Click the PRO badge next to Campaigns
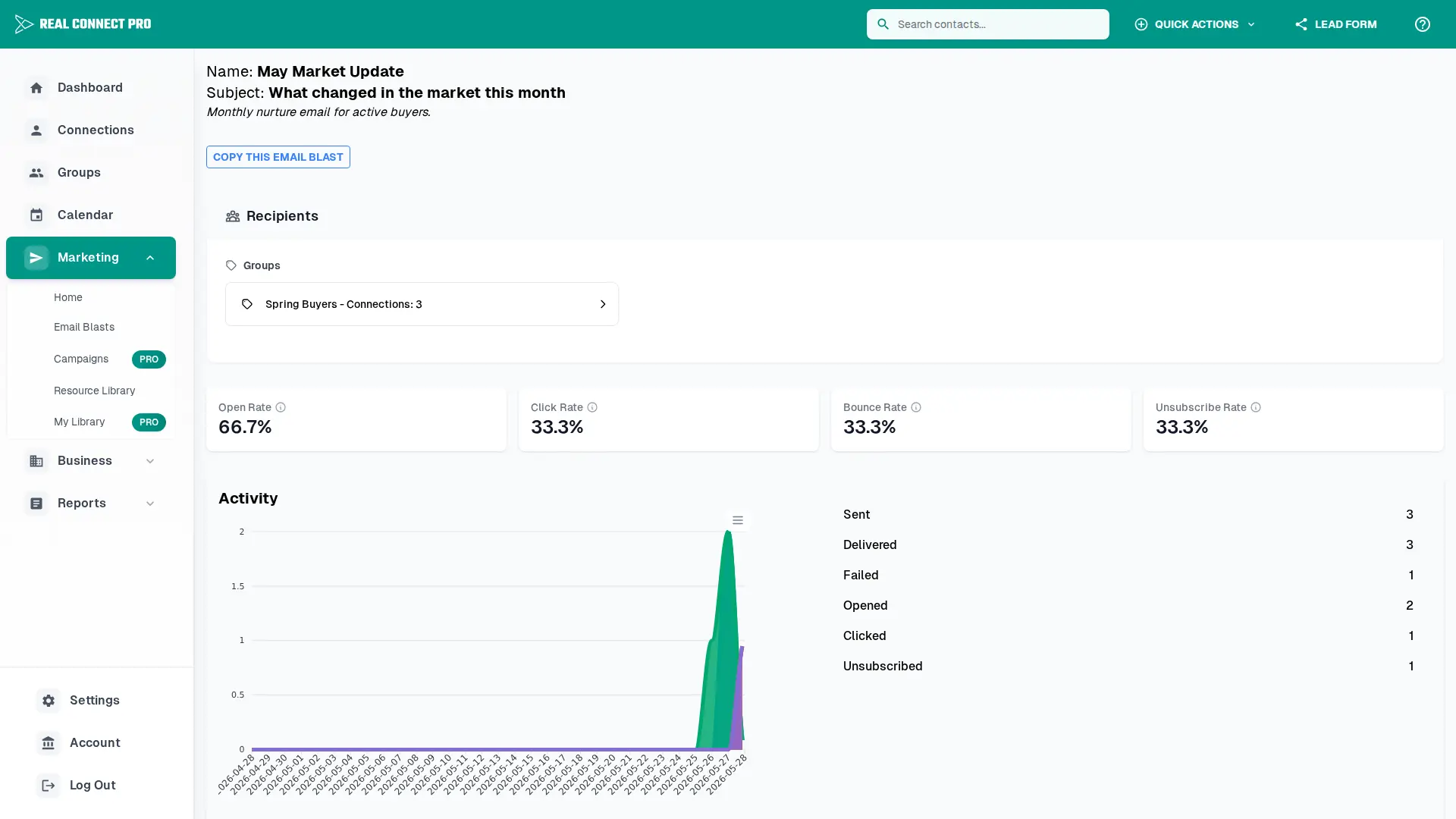The height and width of the screenshot is (819, 1456). [x=149, y=359]
